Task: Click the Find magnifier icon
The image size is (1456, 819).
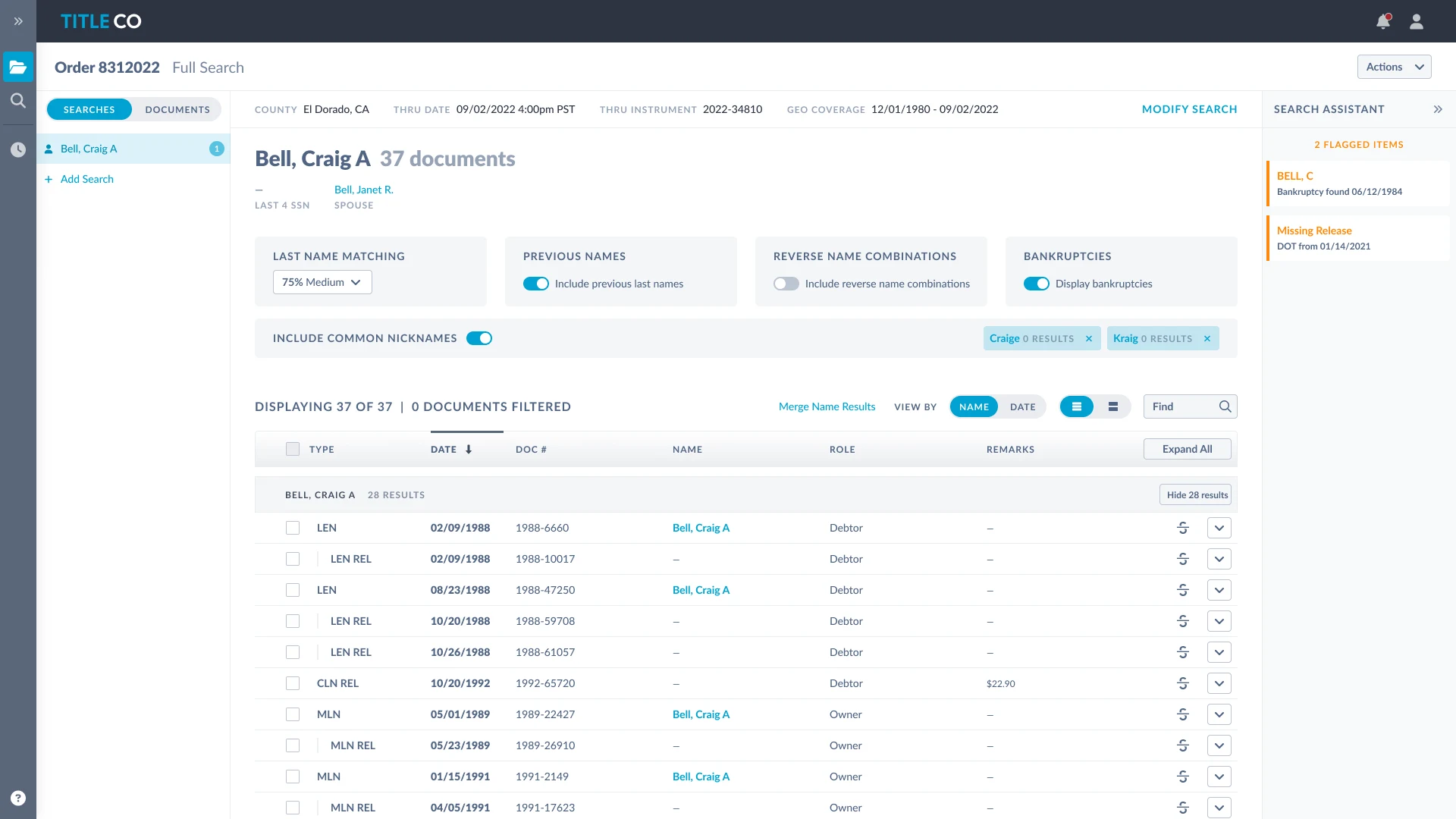Action: coord(1225,406)
